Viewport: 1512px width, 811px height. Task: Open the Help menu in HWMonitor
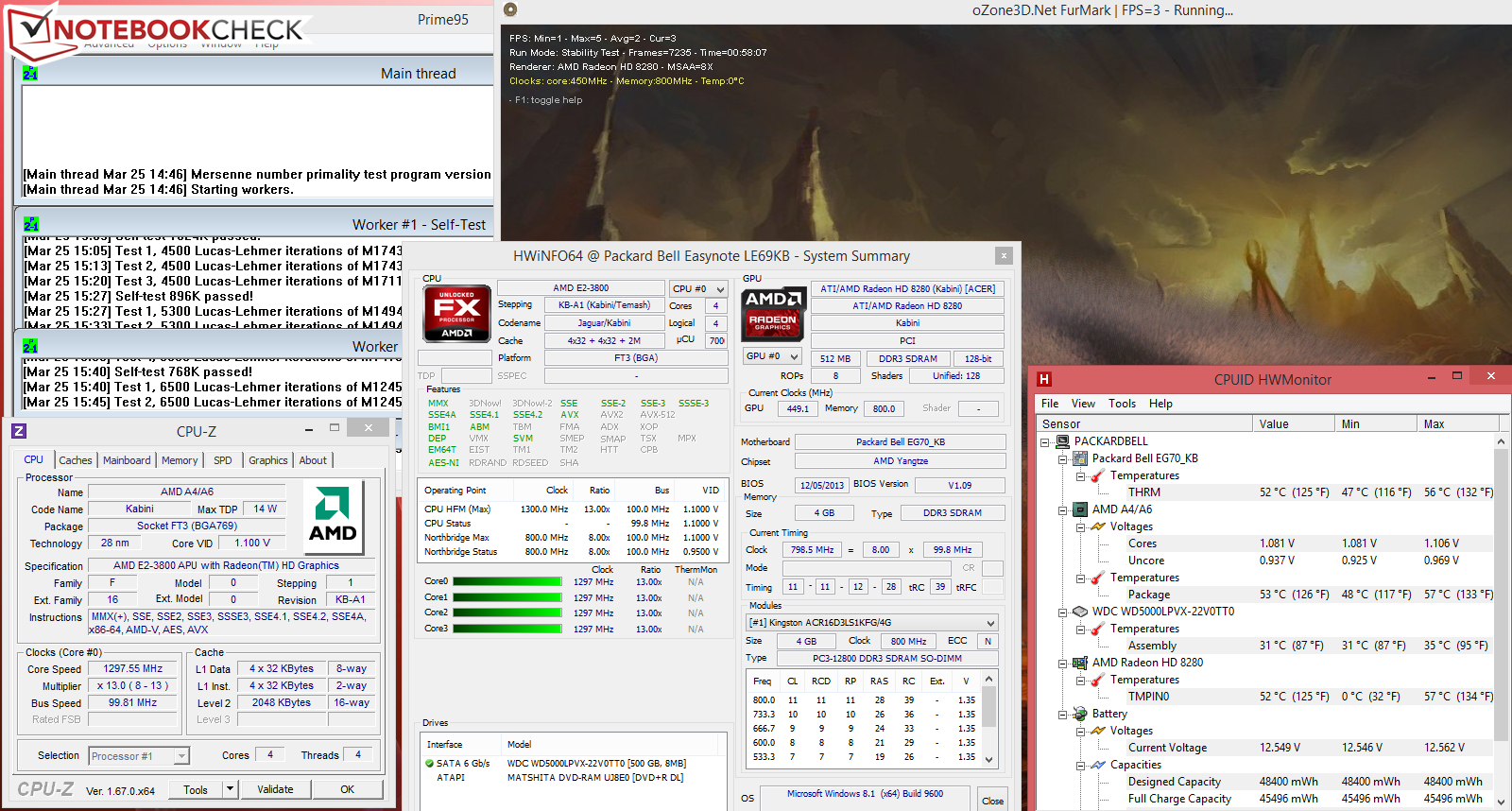pos(1160,404)
